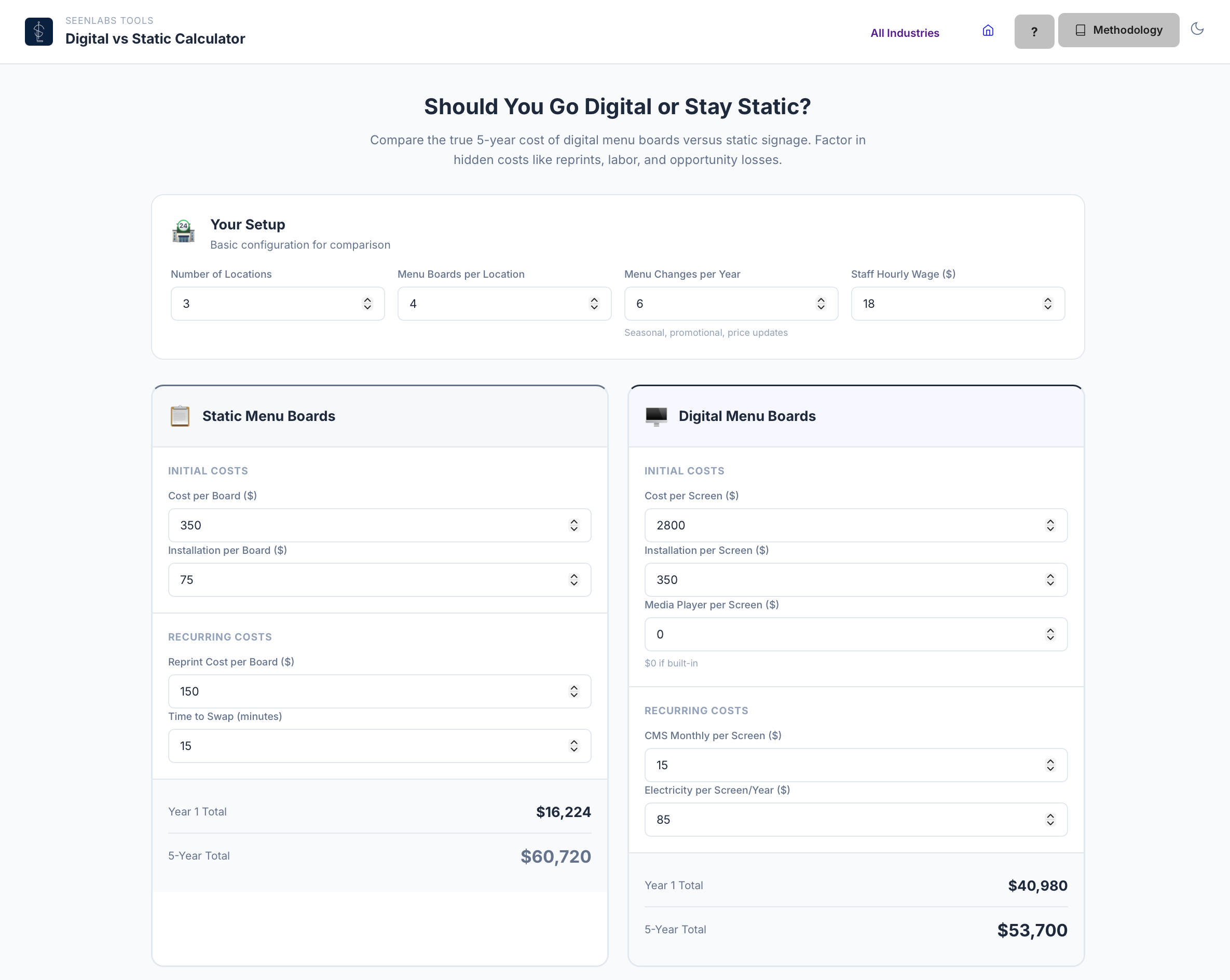Click the home icon in the header
Image resolution: width=1230 pixels, height=980 pixels.
(x=988, y=31)
